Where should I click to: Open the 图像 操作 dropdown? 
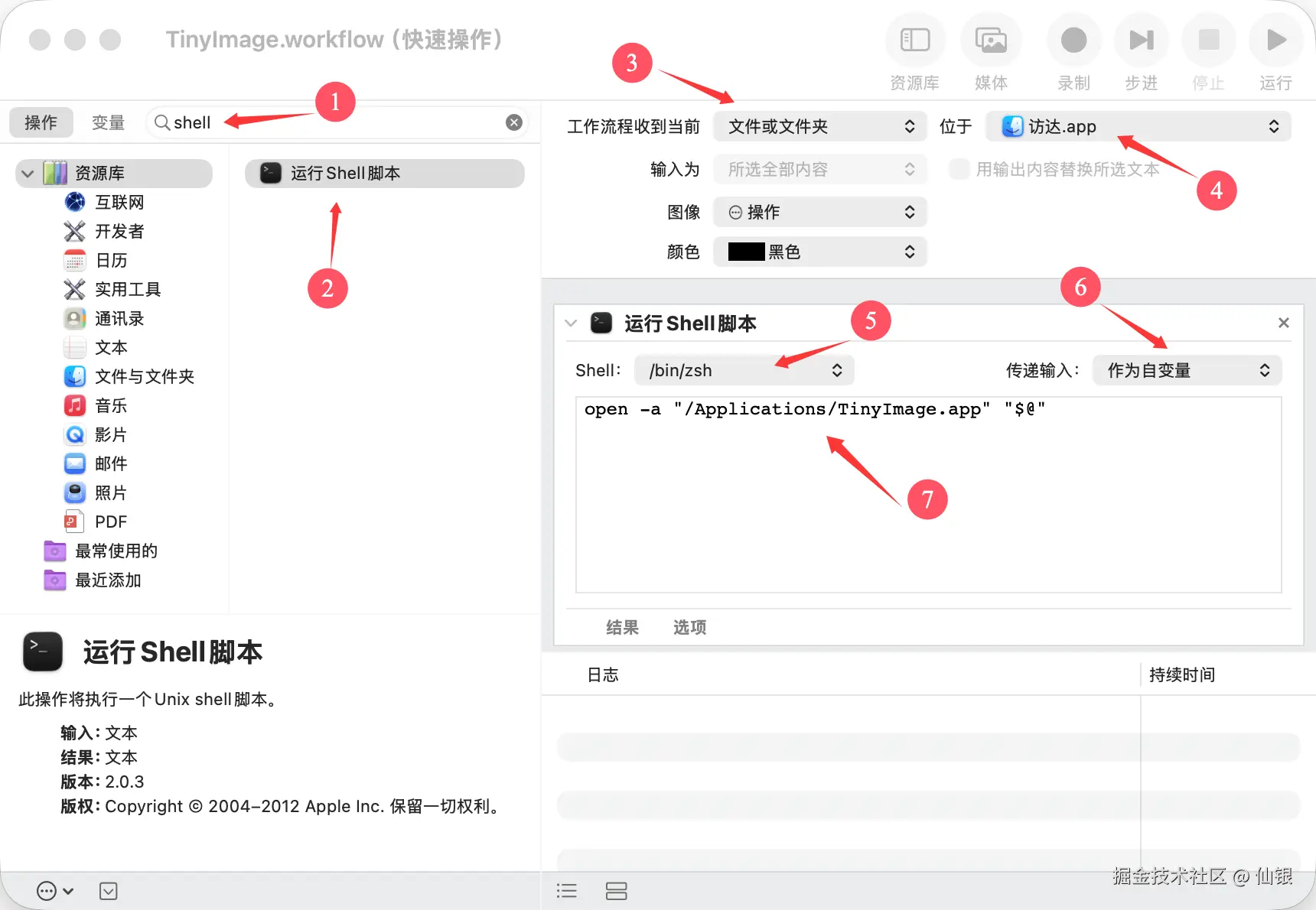(820, 212)
